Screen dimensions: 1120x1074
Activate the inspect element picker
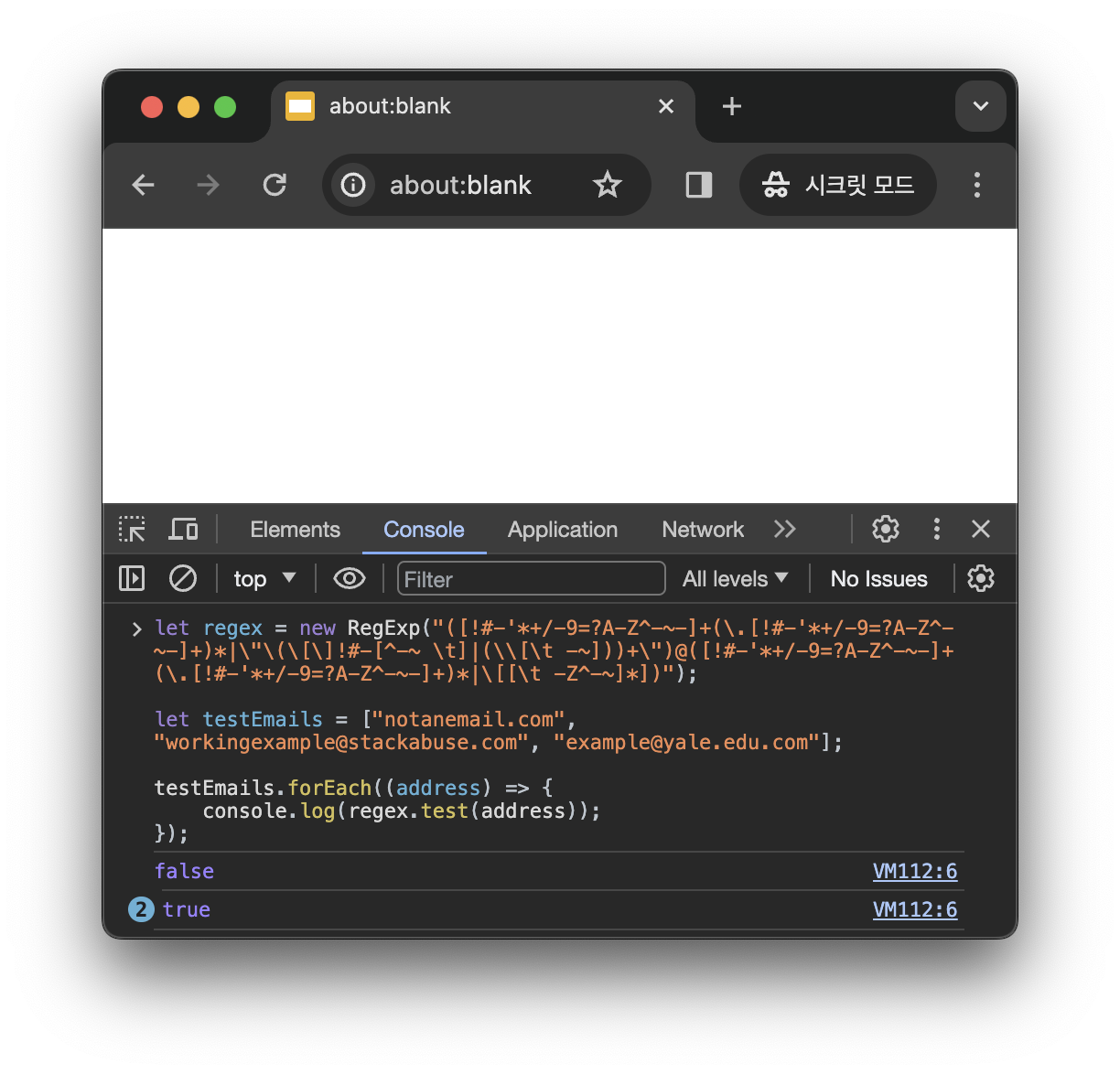[132, 530]
